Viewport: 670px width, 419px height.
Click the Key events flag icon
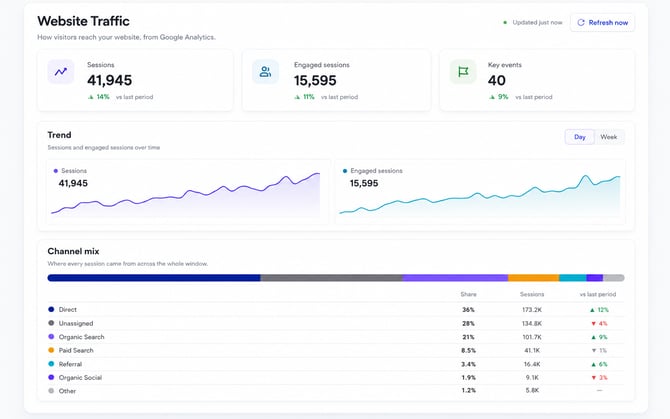click(x=463, y=72)
